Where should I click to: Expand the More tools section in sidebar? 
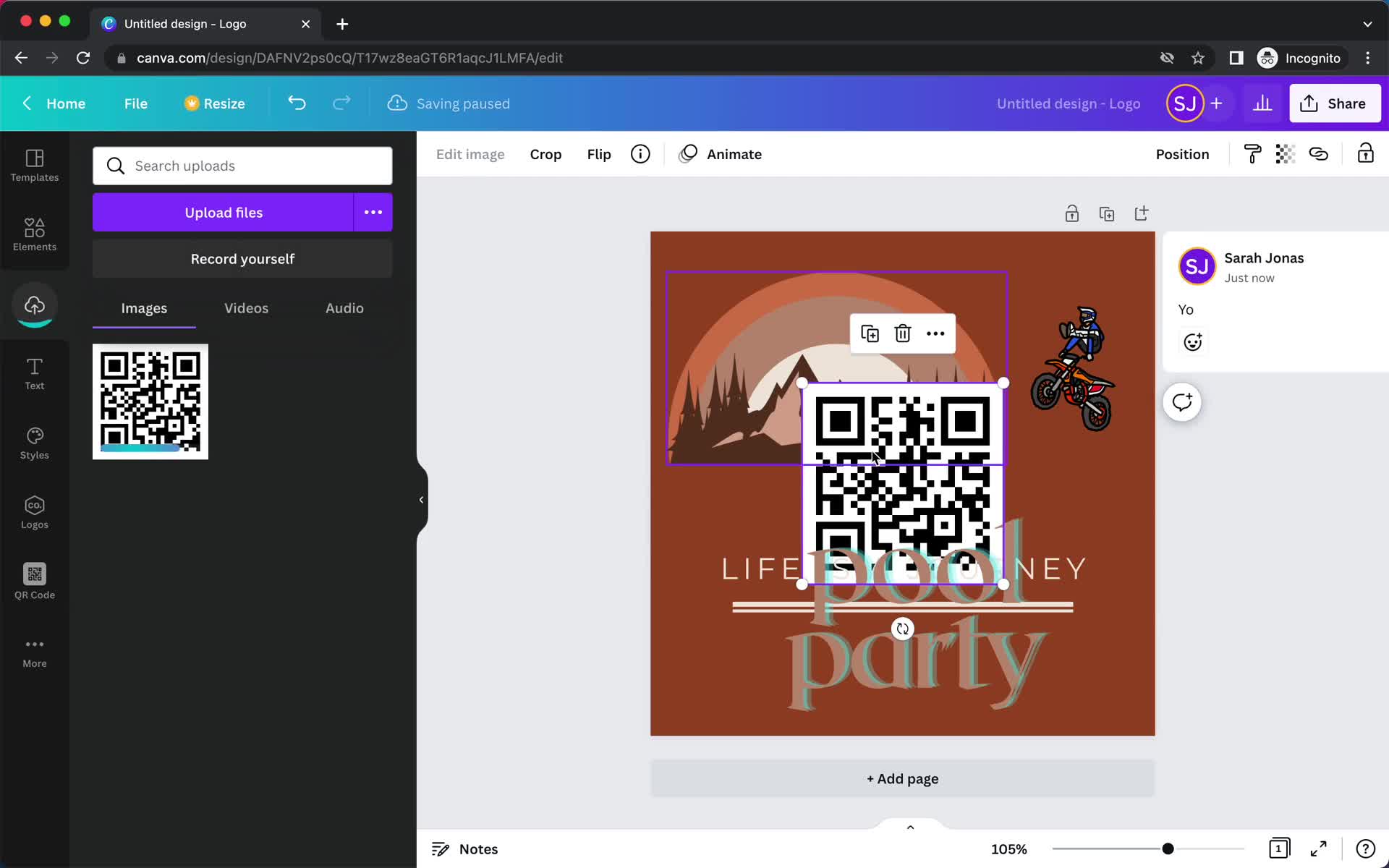coord(34,650)
